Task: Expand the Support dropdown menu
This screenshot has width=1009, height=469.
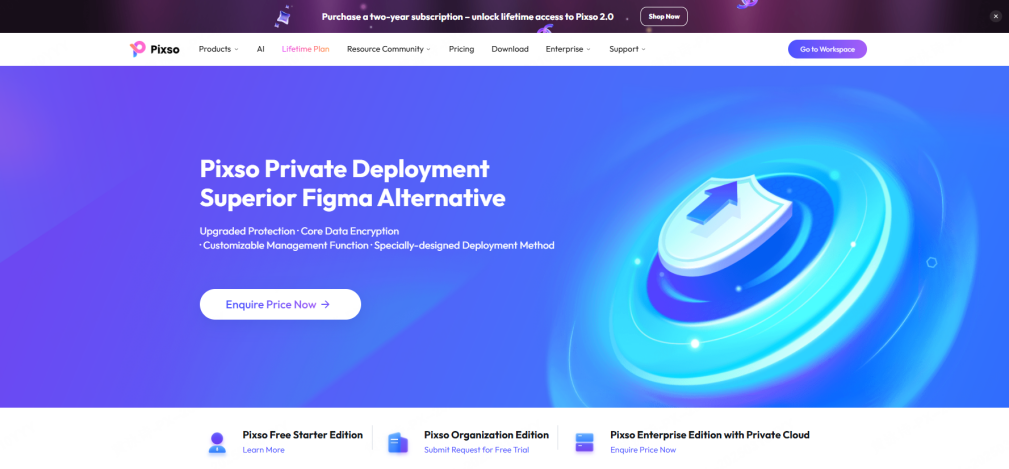Action: click(627, 49)
